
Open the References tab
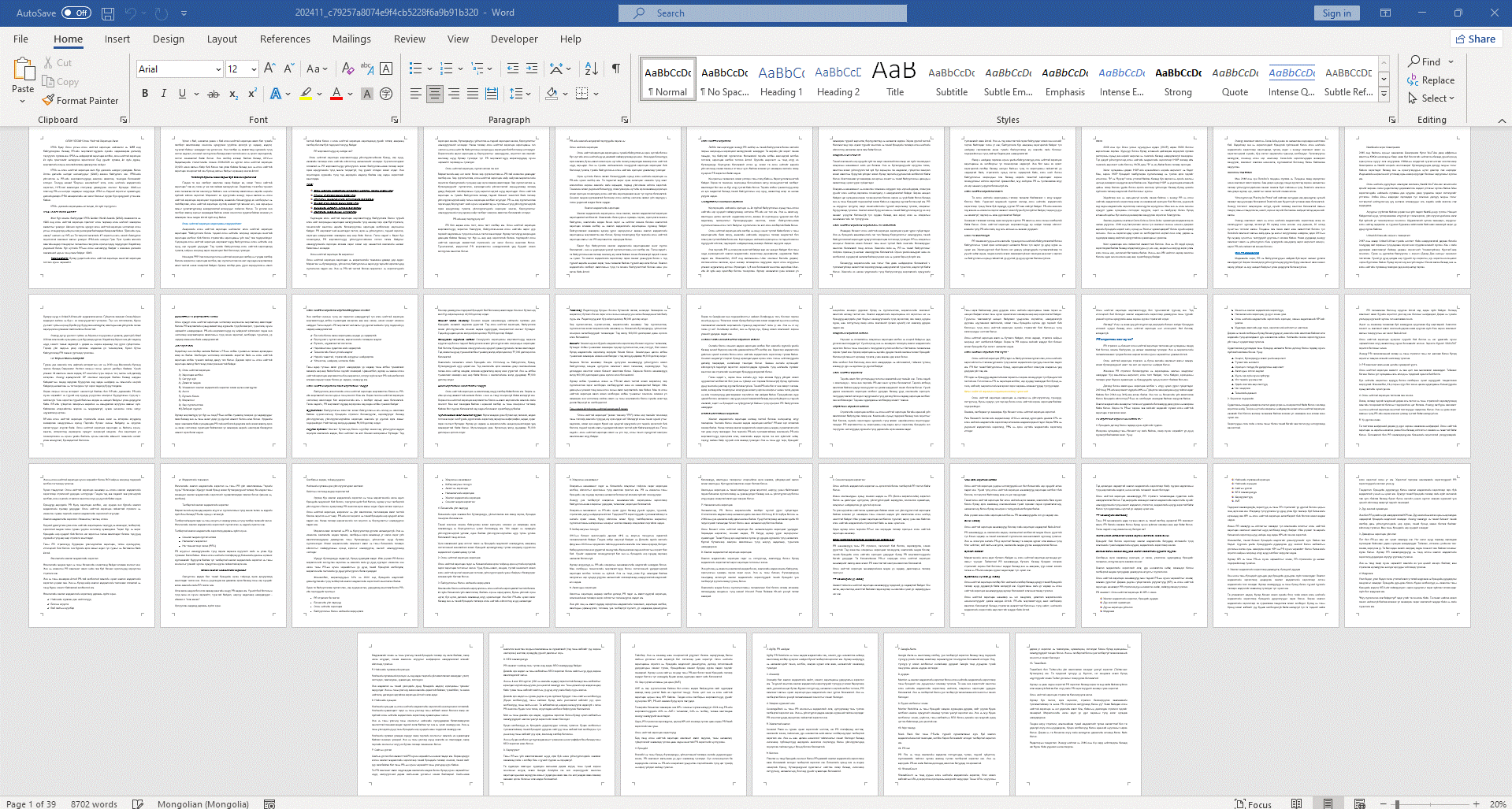coord(285,39)
